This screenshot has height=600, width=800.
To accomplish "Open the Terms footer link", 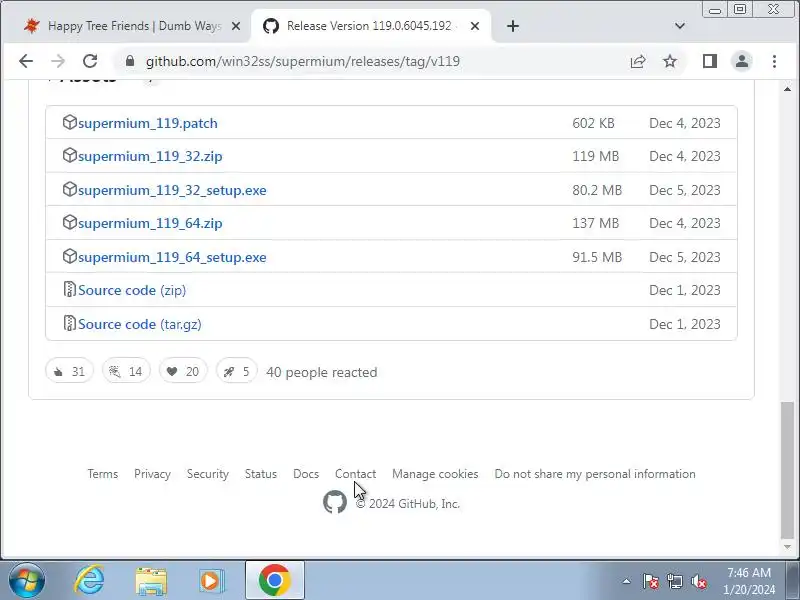I will [x=103, y=474].
